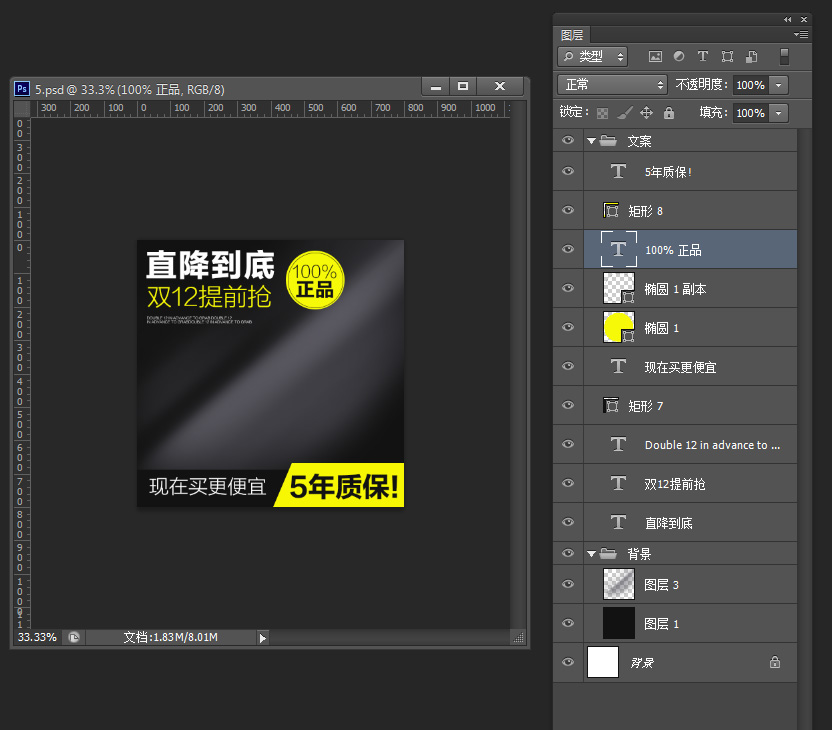Hide the 5年质保! text layer
Viewport: 832px width, 730px height.
[x=568, y=171]
